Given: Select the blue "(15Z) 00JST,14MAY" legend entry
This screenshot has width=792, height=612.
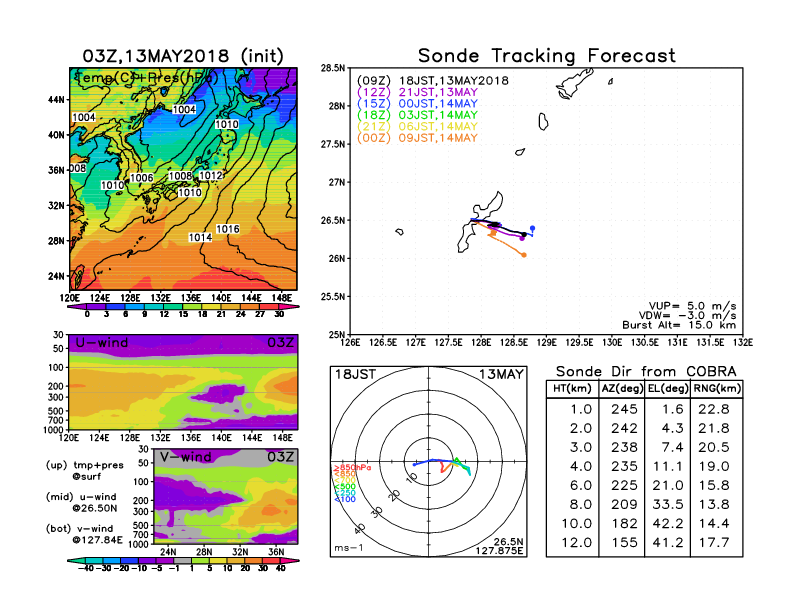Looking at the screenshot, I should coord(417,104).
